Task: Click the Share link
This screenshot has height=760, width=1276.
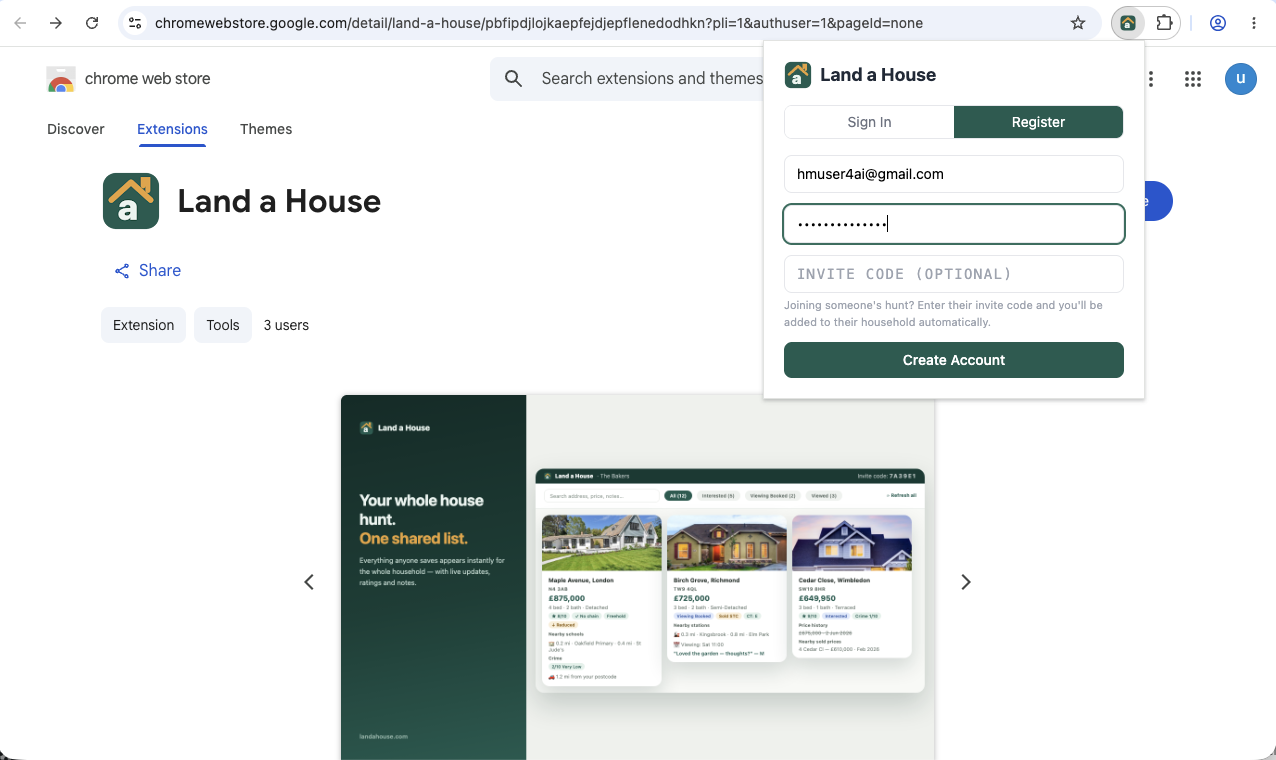Action: [147, 271]
